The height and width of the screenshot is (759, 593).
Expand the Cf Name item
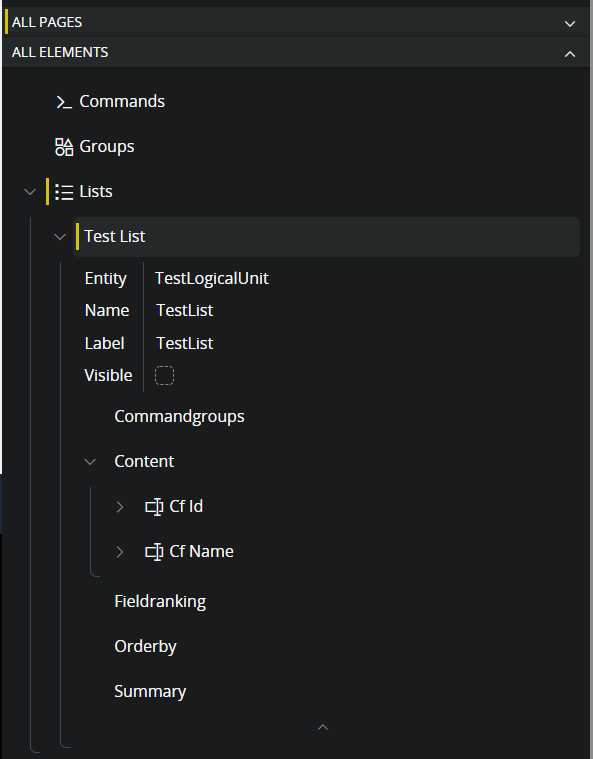pos(120,552)
